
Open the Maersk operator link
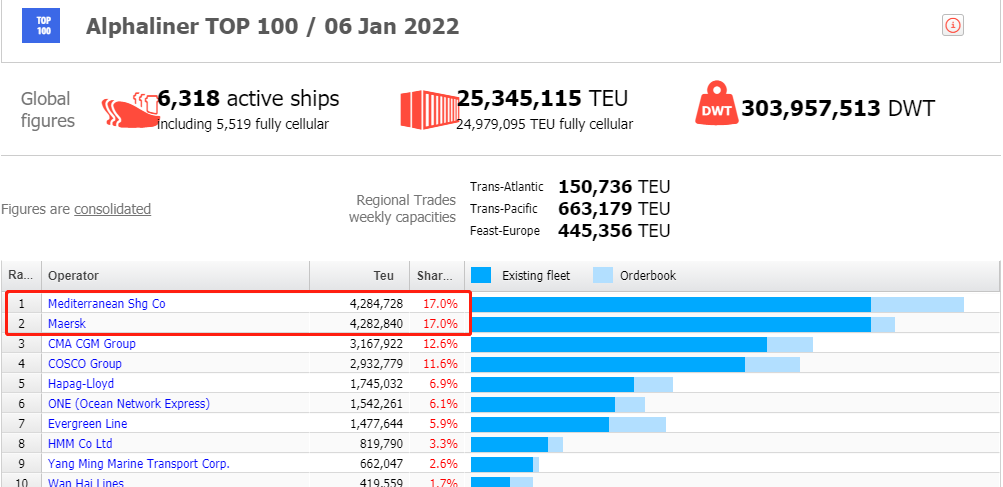tap(67, 324)
